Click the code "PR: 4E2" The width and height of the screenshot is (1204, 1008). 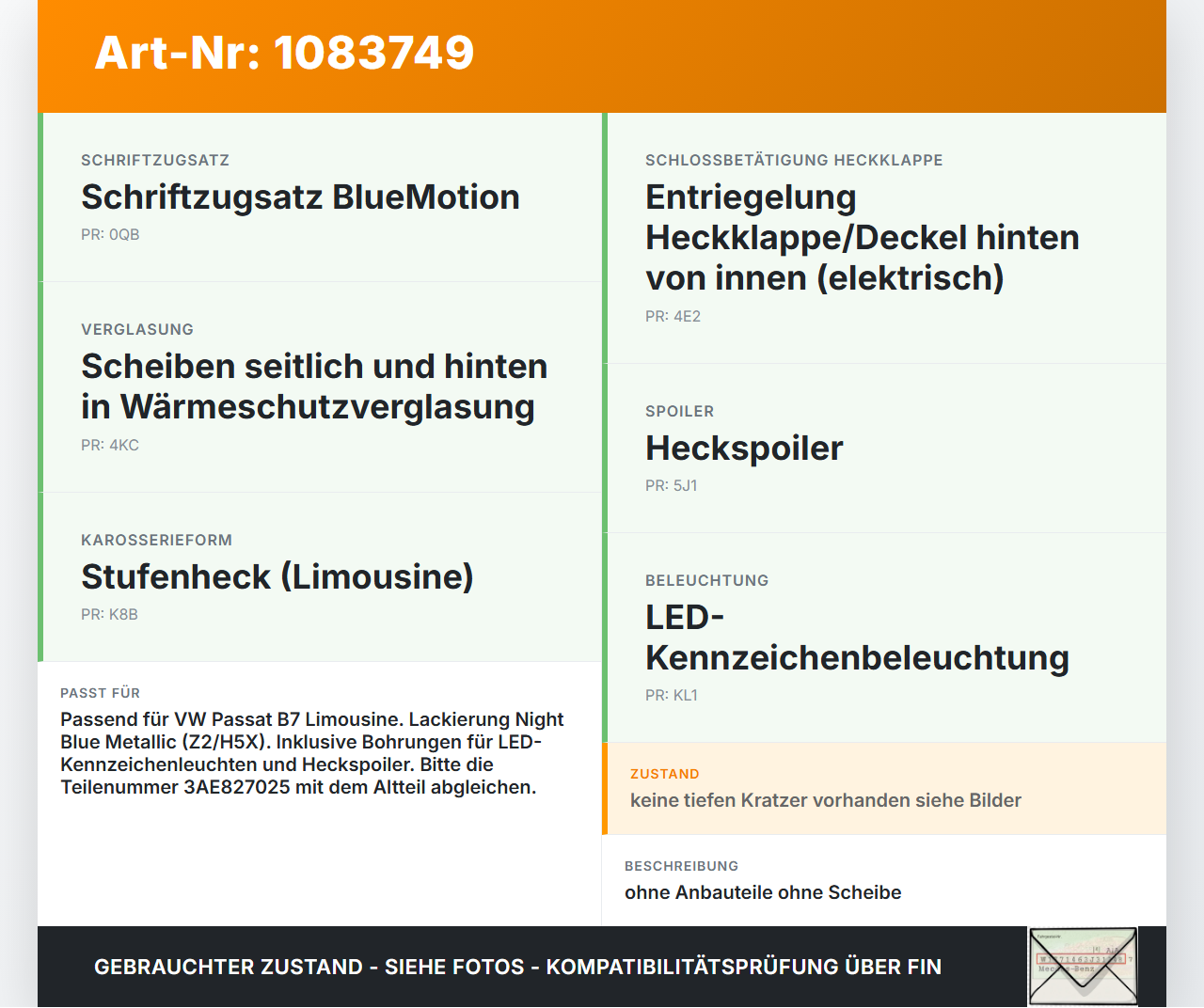673,316
